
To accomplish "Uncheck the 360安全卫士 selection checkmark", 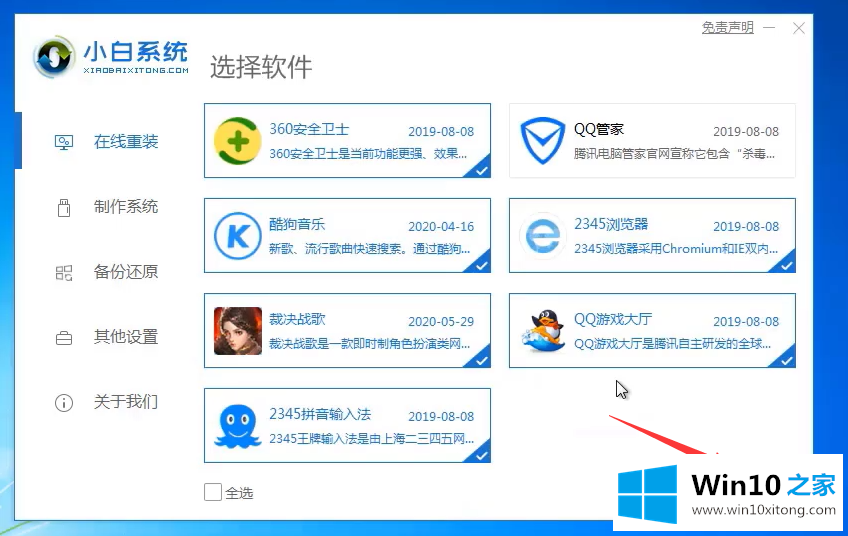I will [479, 169].
